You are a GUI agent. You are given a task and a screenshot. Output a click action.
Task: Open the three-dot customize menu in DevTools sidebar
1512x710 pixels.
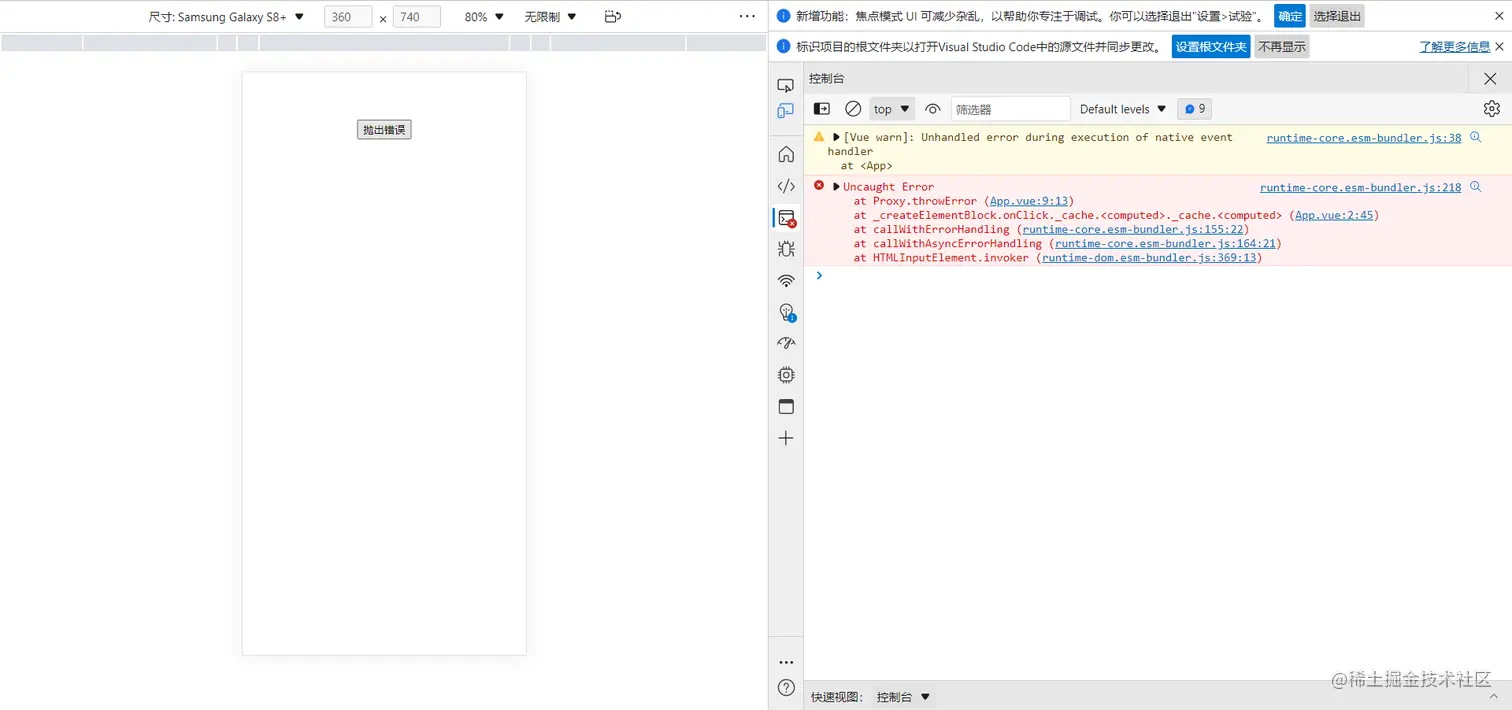tap(786, 662)
